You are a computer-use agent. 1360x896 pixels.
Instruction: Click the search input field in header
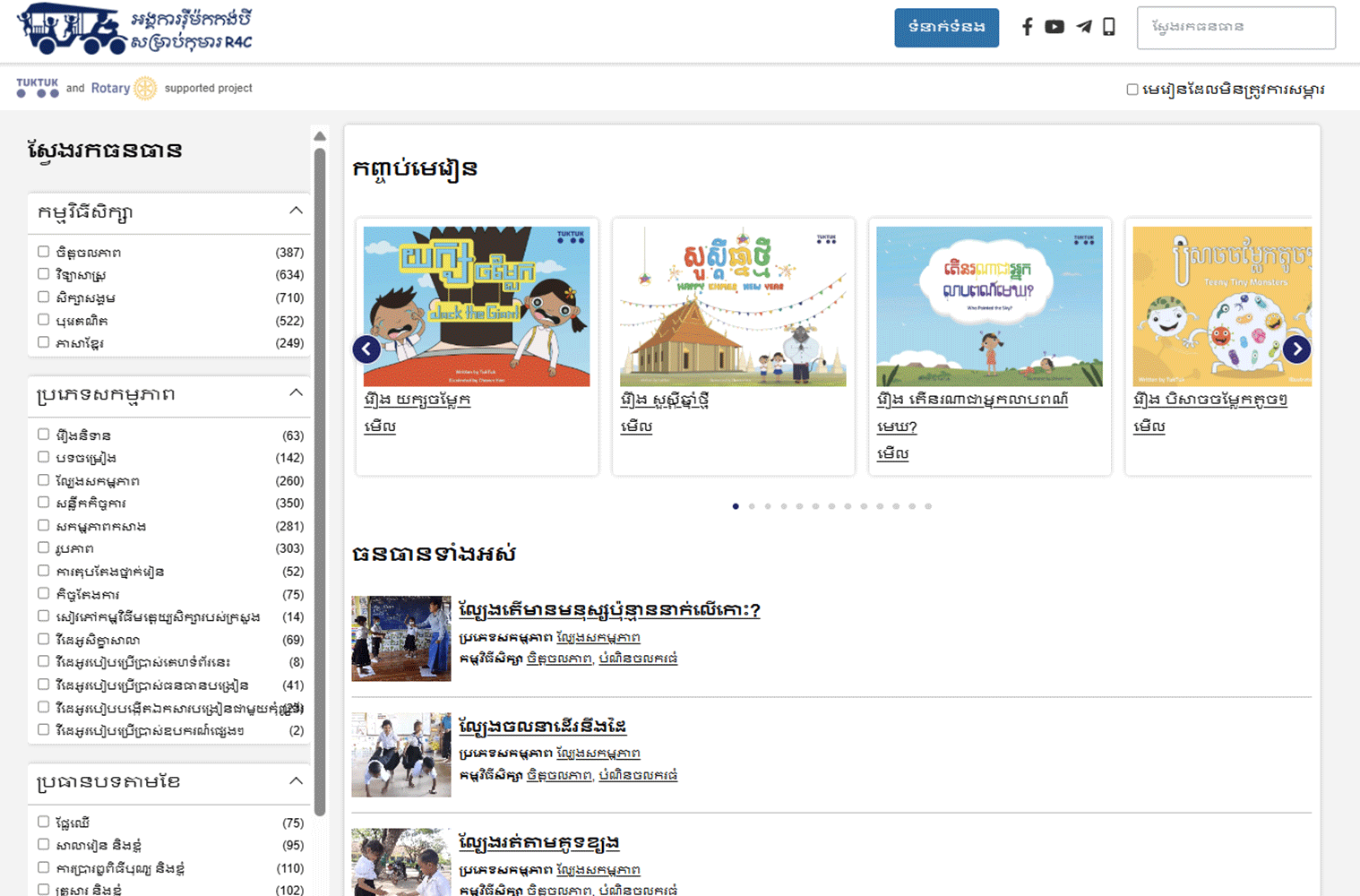pos(1235,28)
